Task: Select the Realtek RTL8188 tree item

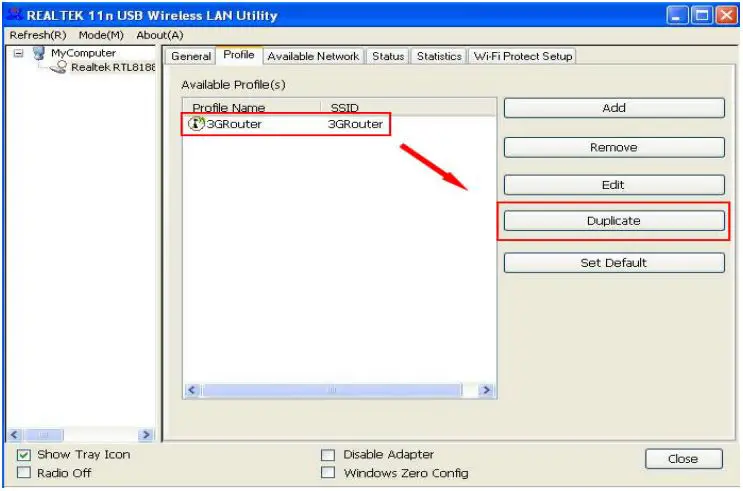Action: click(x=113, y=67)
